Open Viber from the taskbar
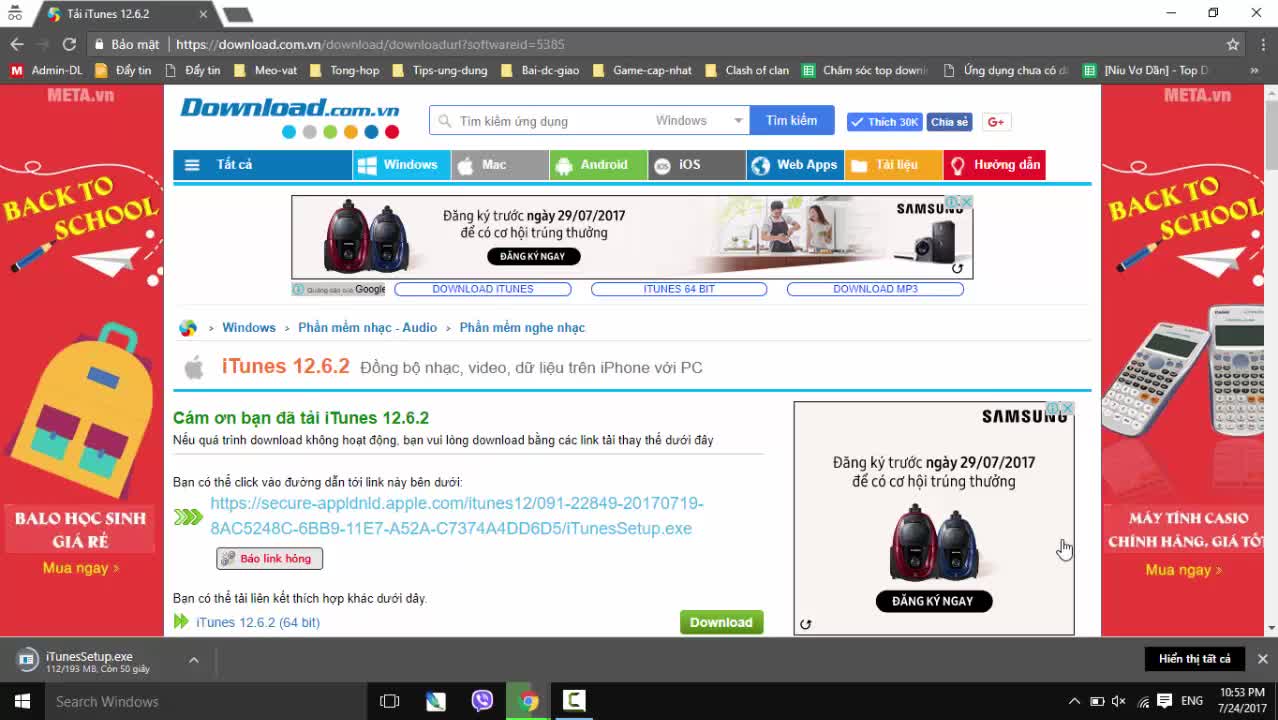This screenshot has width=1278, height=720. [x=482, y=701]
